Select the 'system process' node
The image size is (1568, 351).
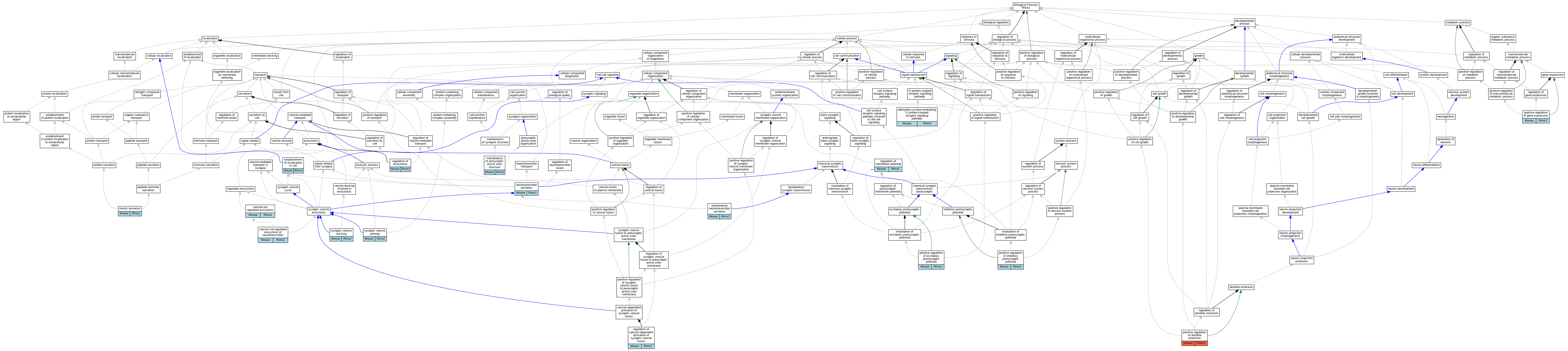1066,141
